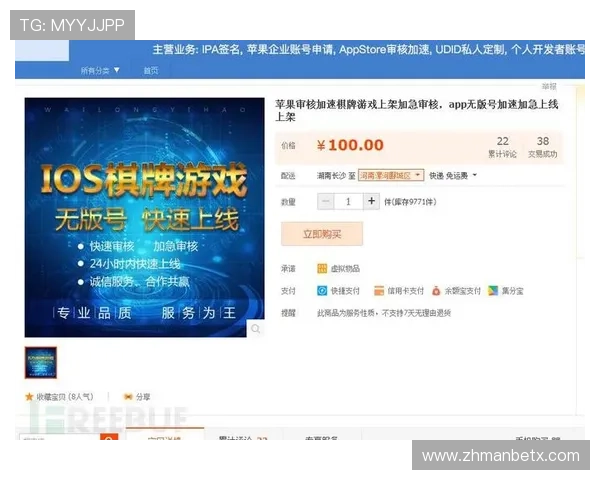The width and height of the screenshot is (600, 480).
Task: Click the 虚拟物品 promise icon
Action: pos(322,268)
